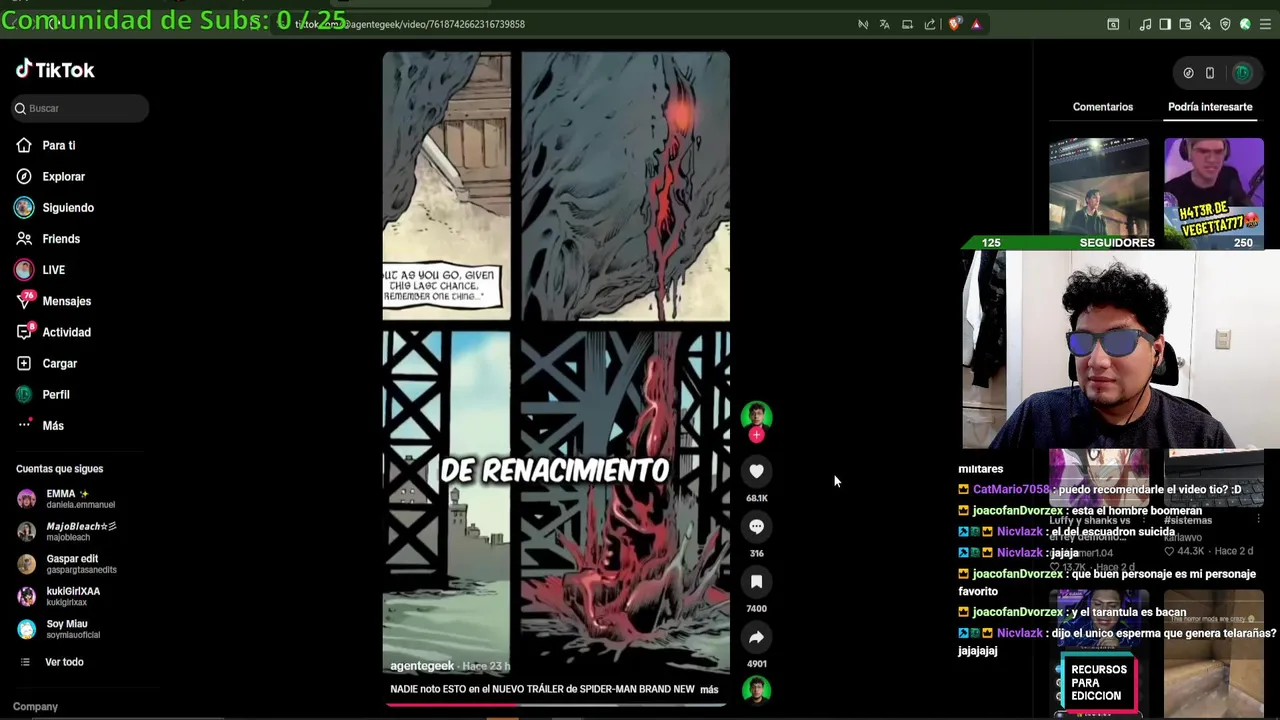1280x720 pixels.
Task: Open video comments bubble icon
Action: pos(756,526)
